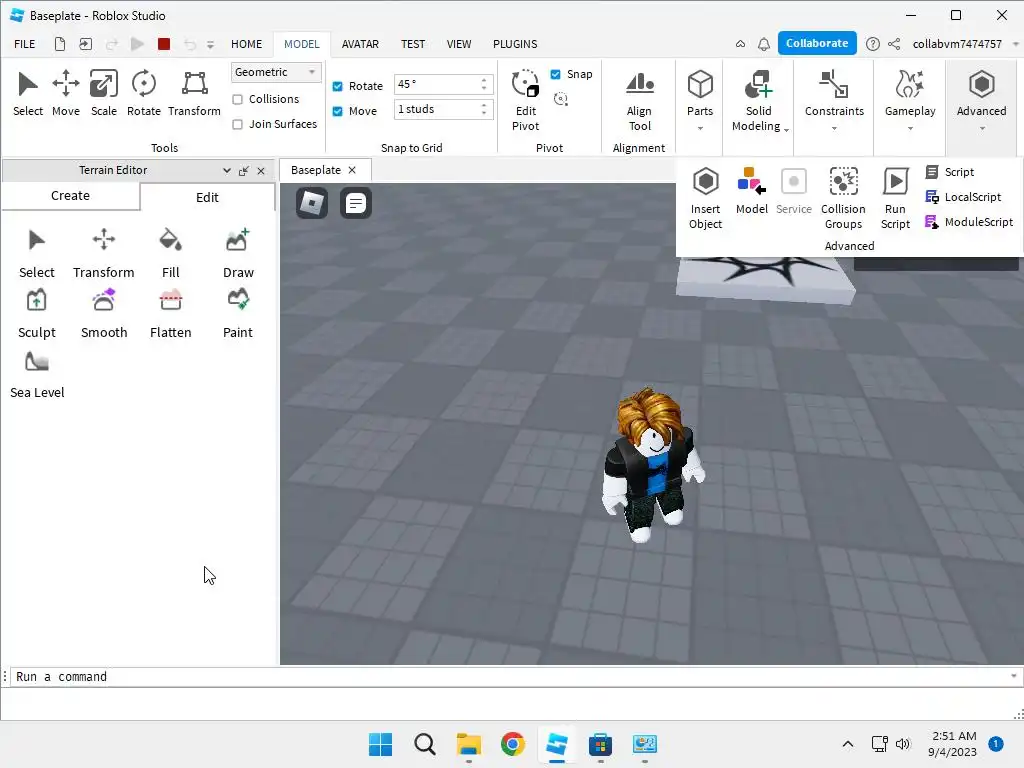The image size is (1024, 768).
Task: Insert a new Script
Action: click(x=950, y=172)
